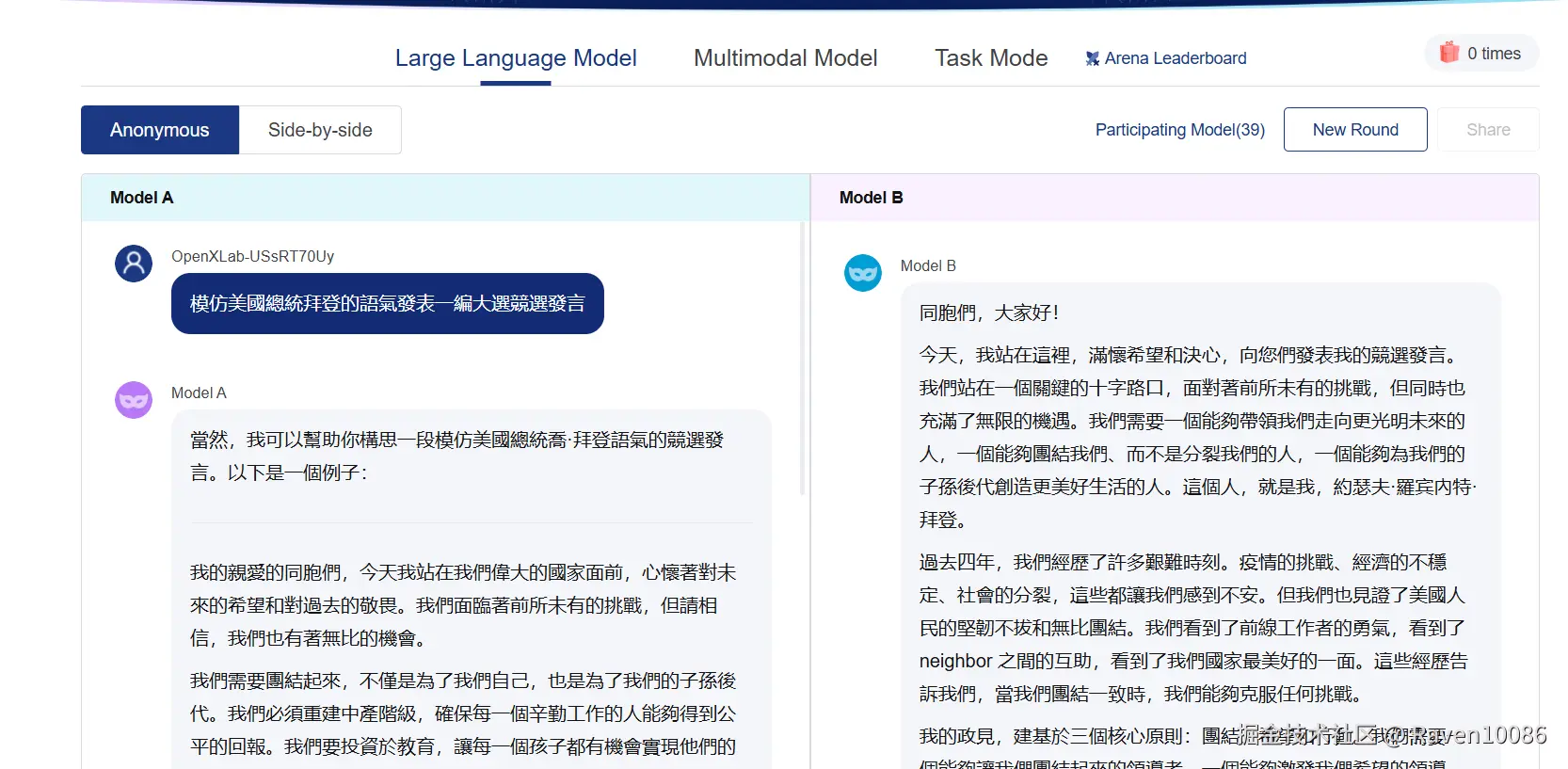Screen dimensions: 1568x769
Task: Click the Model A name label above its reply
Action: coord(199,393)
